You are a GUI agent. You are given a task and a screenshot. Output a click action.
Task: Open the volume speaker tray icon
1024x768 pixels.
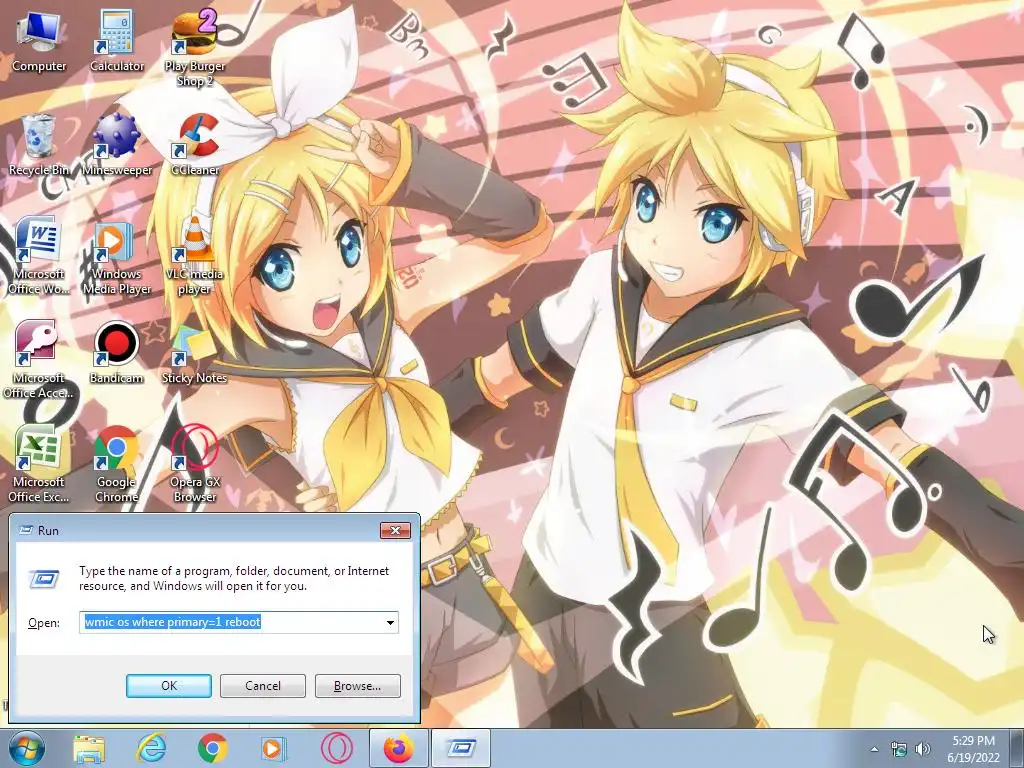pyautogui.click(x=923, y=749)
